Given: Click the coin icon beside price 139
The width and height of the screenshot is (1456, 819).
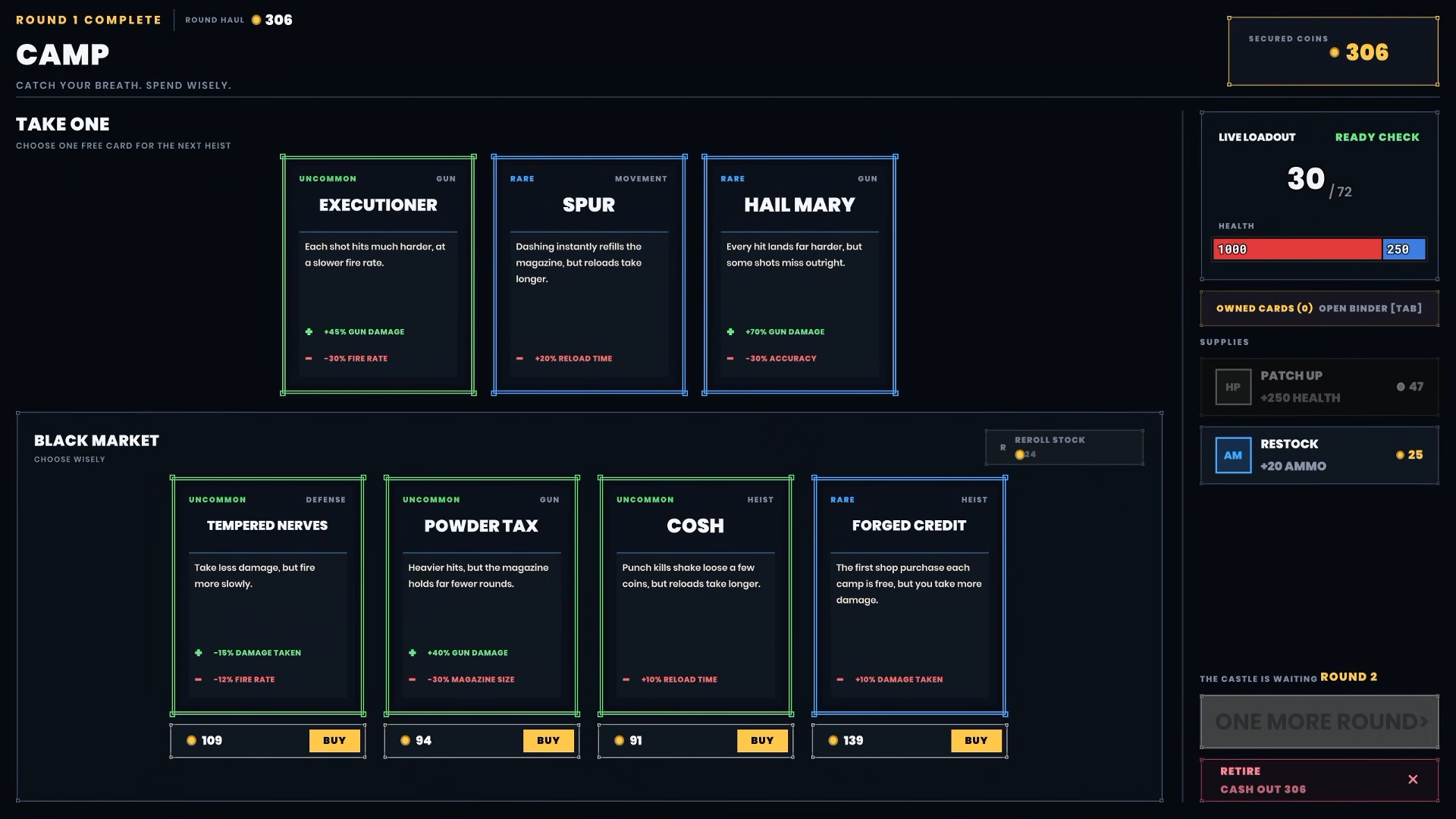Looking at the screenshot, I should tap(833, 741).
